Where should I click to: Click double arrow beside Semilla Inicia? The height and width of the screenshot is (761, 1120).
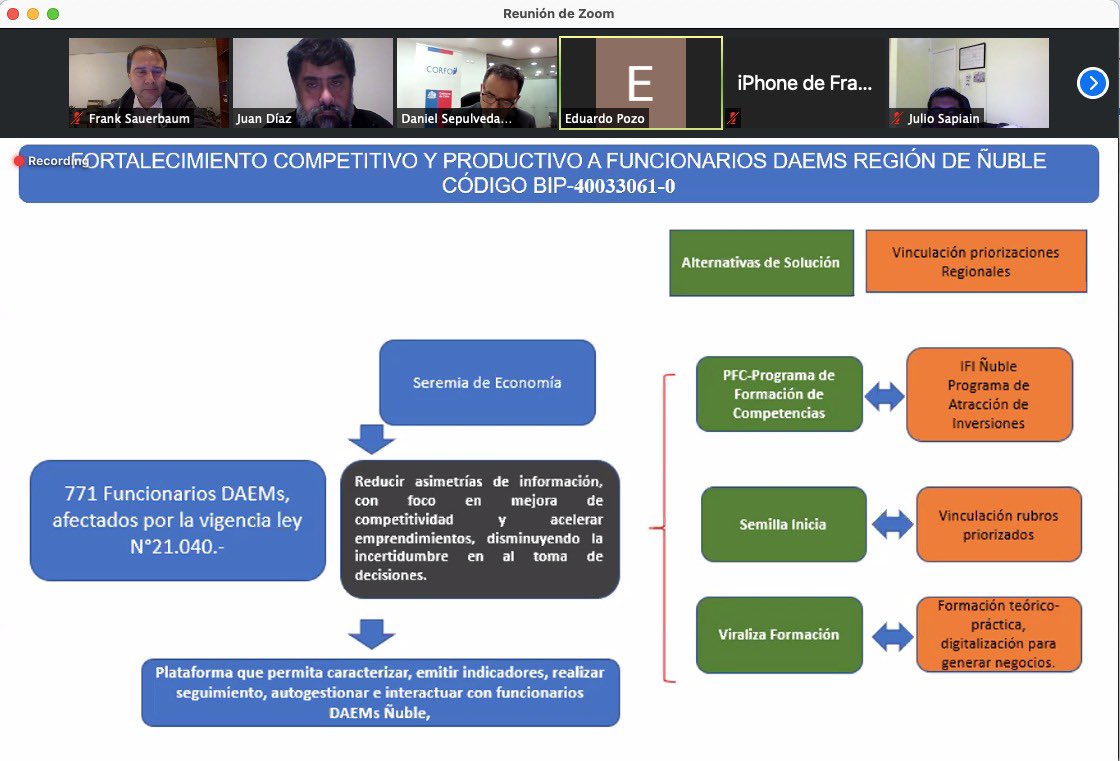(892, 524)
